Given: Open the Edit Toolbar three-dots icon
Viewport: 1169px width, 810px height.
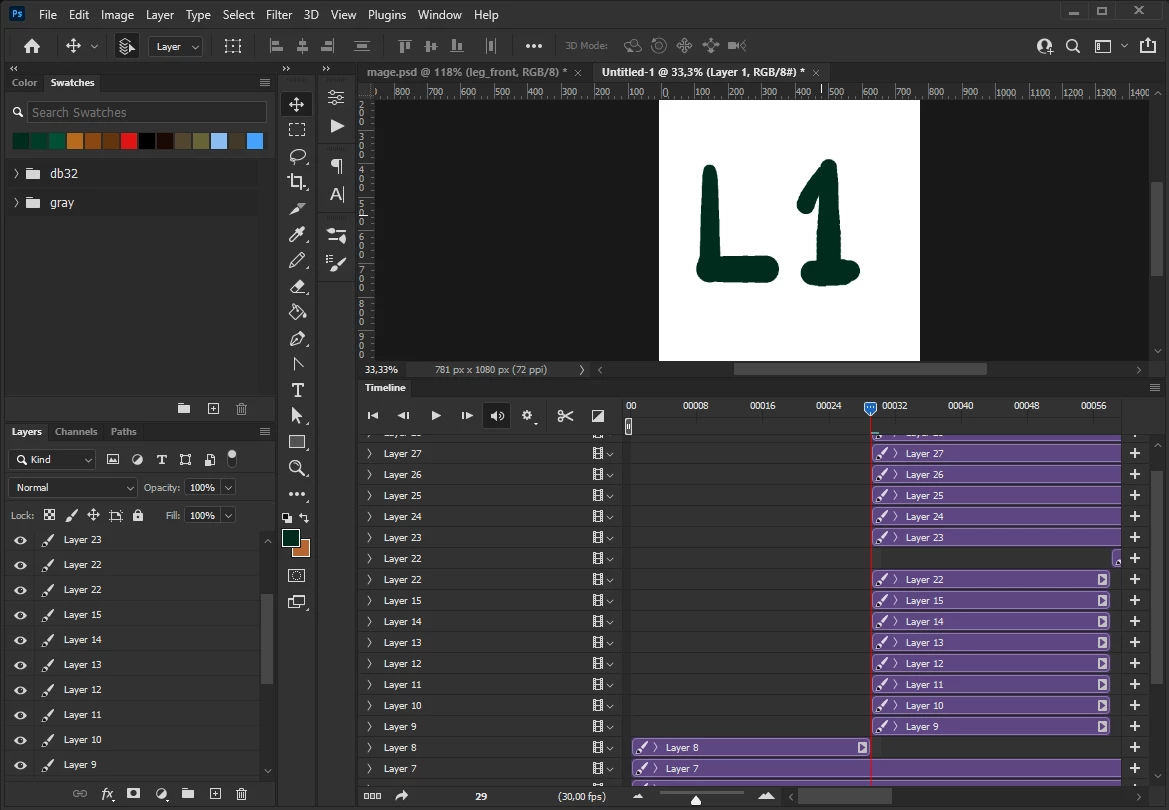Looking at the screenshot, I should point(297,494).
